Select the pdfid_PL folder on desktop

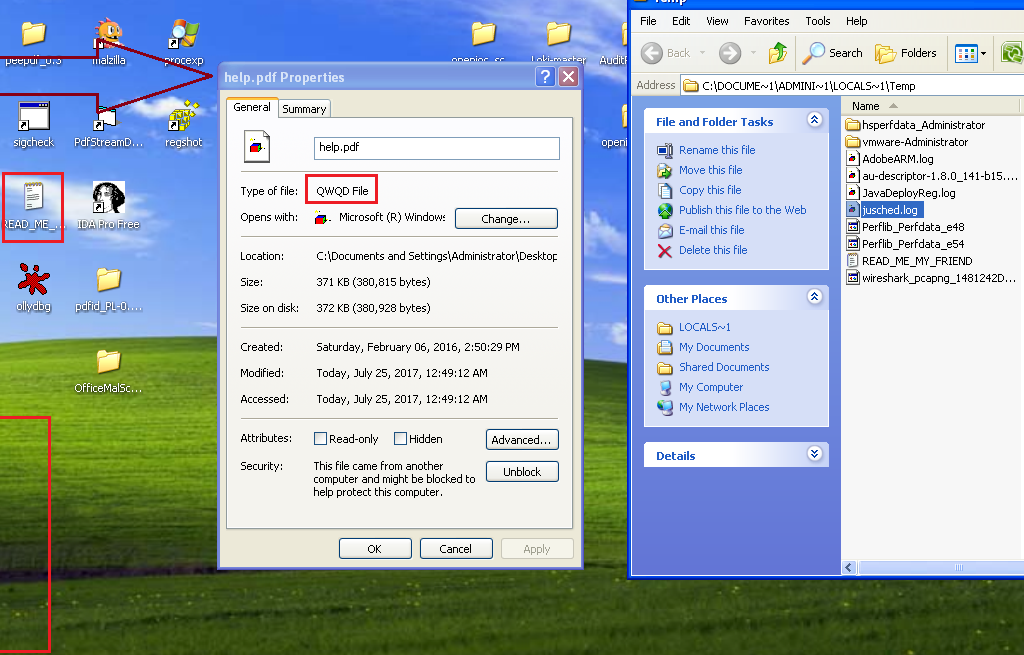(x=108, y=288)
